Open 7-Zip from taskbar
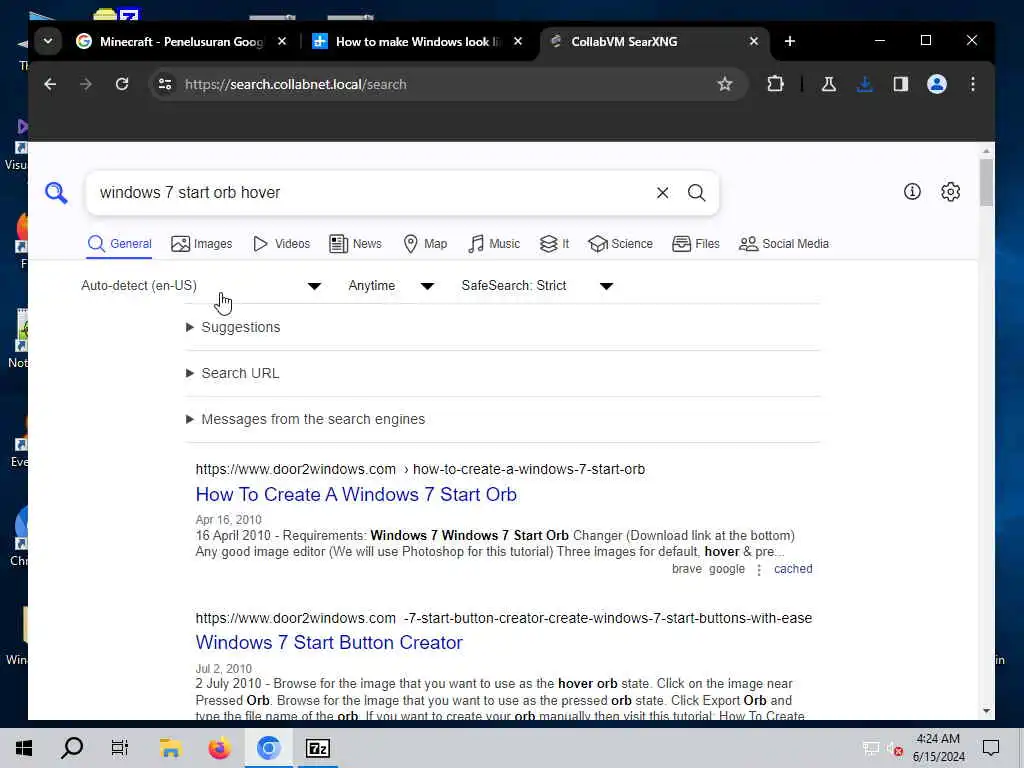The image size is (1024, 768). (x=317, y=748)
